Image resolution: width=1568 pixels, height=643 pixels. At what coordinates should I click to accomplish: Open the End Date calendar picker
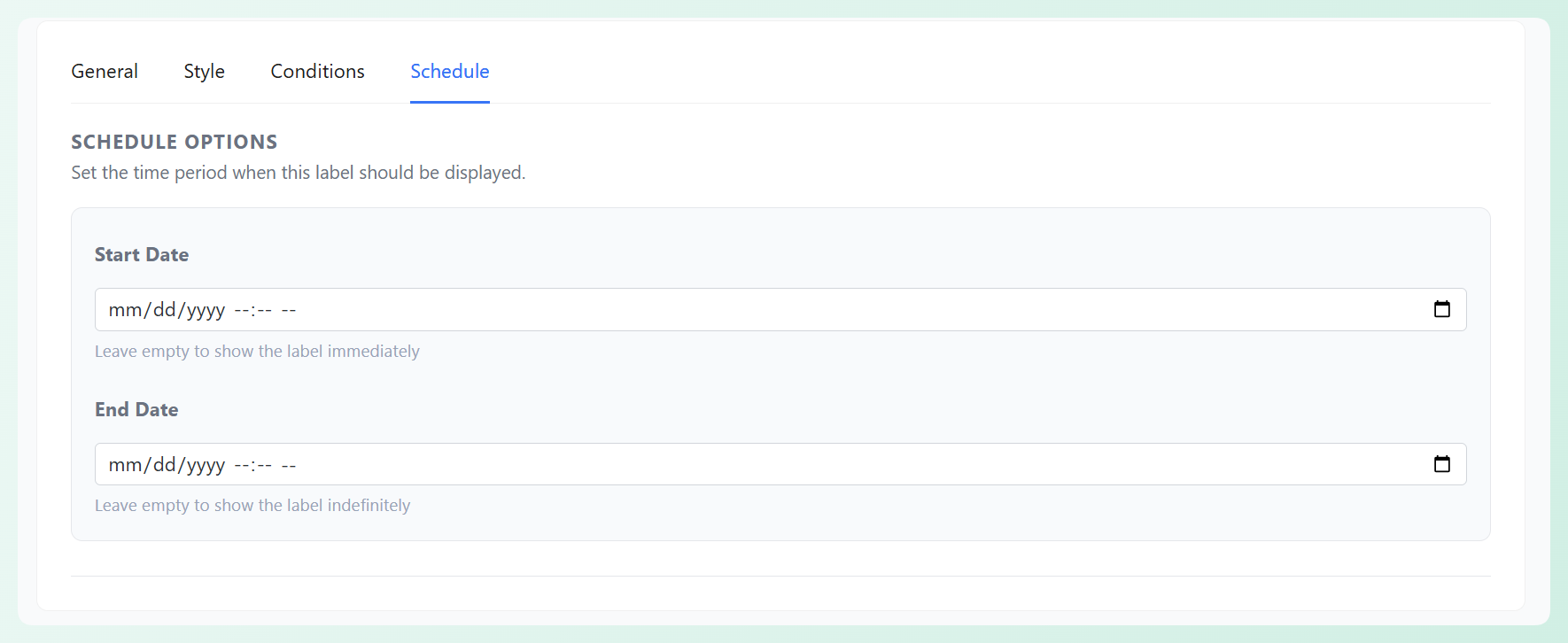click(1441, 464)
